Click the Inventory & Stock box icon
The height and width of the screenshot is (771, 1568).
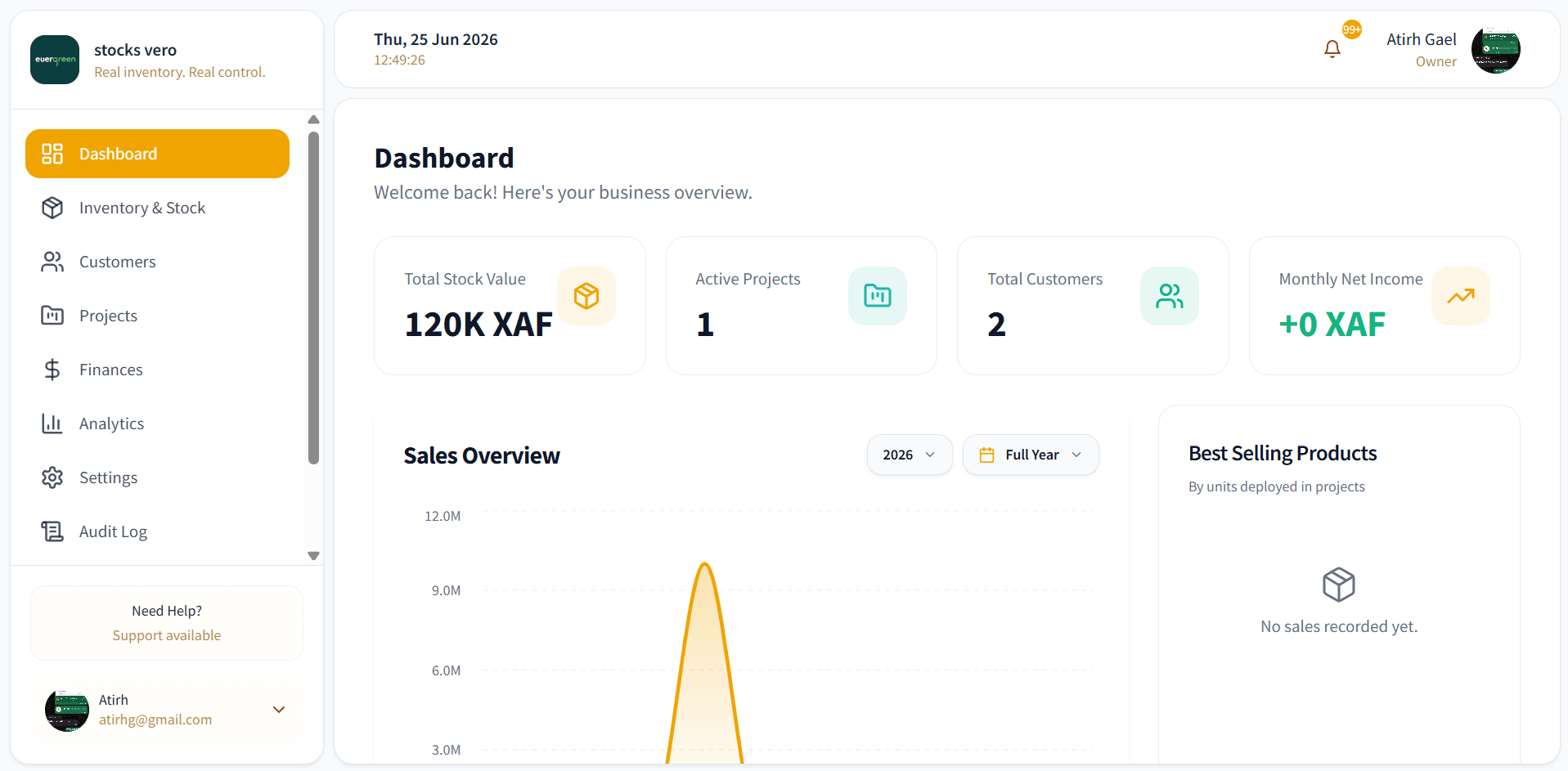(x=52, y=208)
